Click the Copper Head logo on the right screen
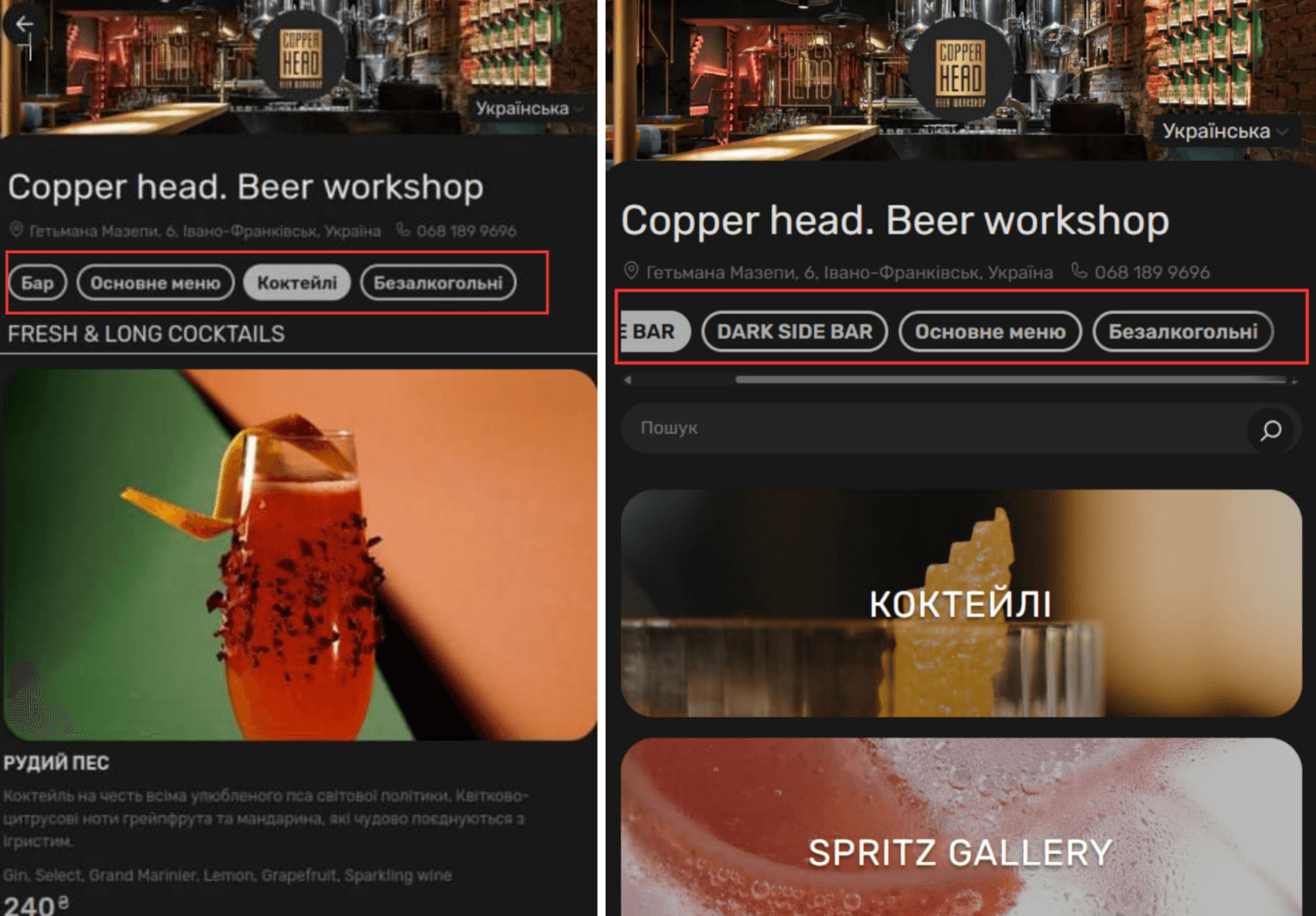The image size is (1316, 916). point(961,71)
